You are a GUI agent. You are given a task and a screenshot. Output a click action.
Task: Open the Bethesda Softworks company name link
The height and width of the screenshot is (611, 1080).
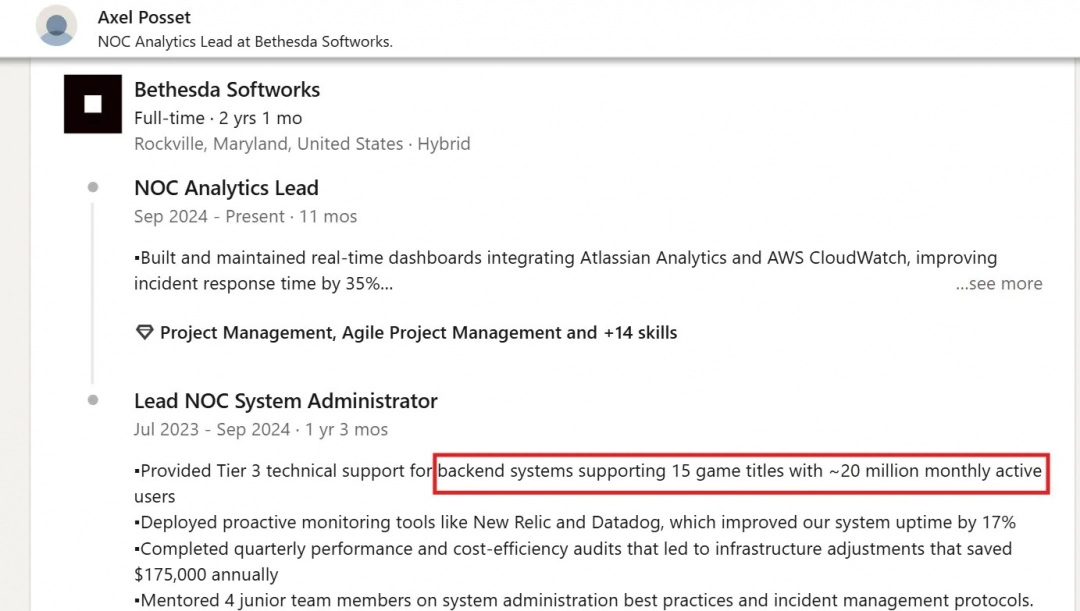227,90
